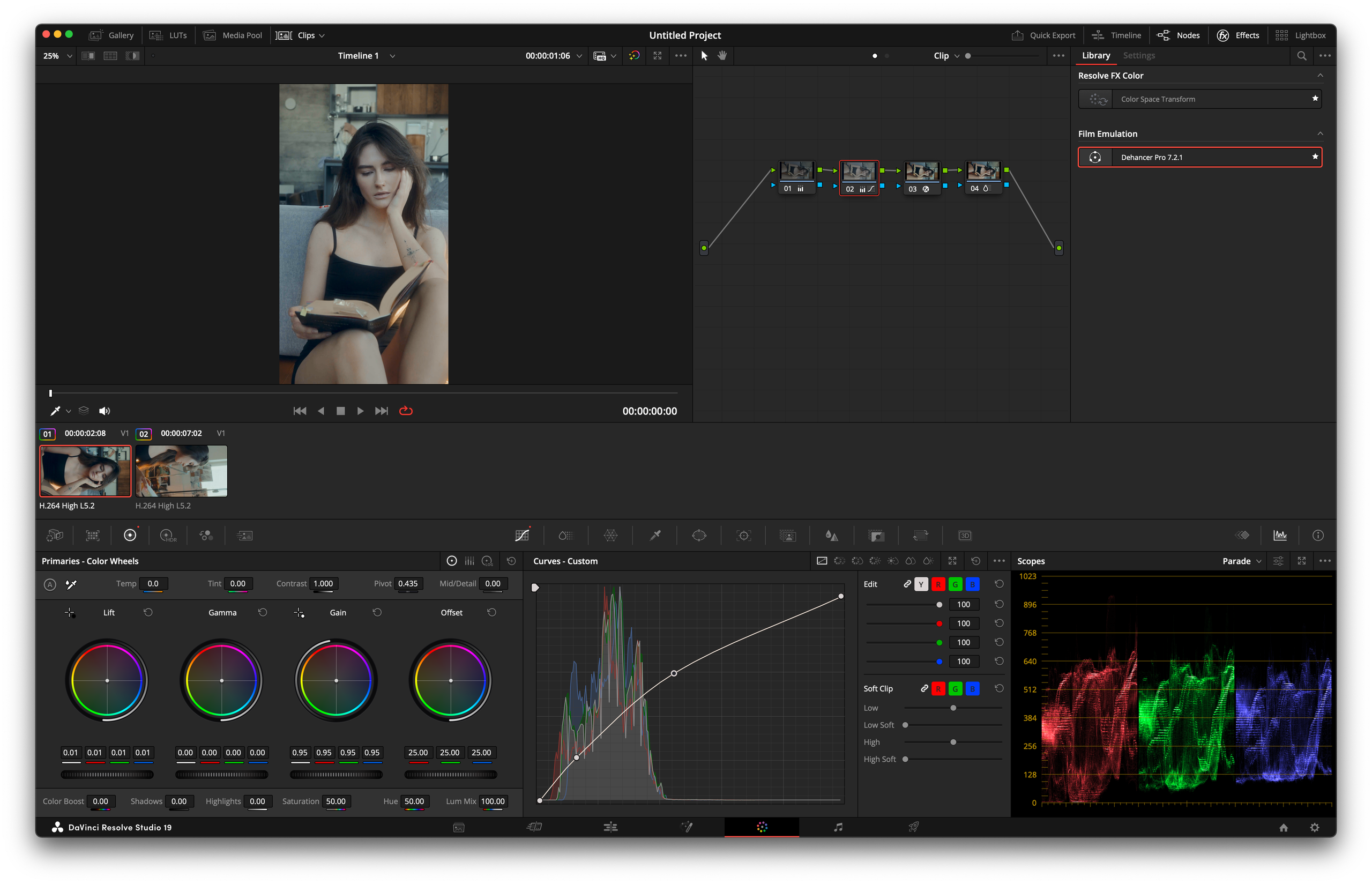Click the Quick Export button
Viewport: 1372px width, 884px height.
[x=1044, y=35]
